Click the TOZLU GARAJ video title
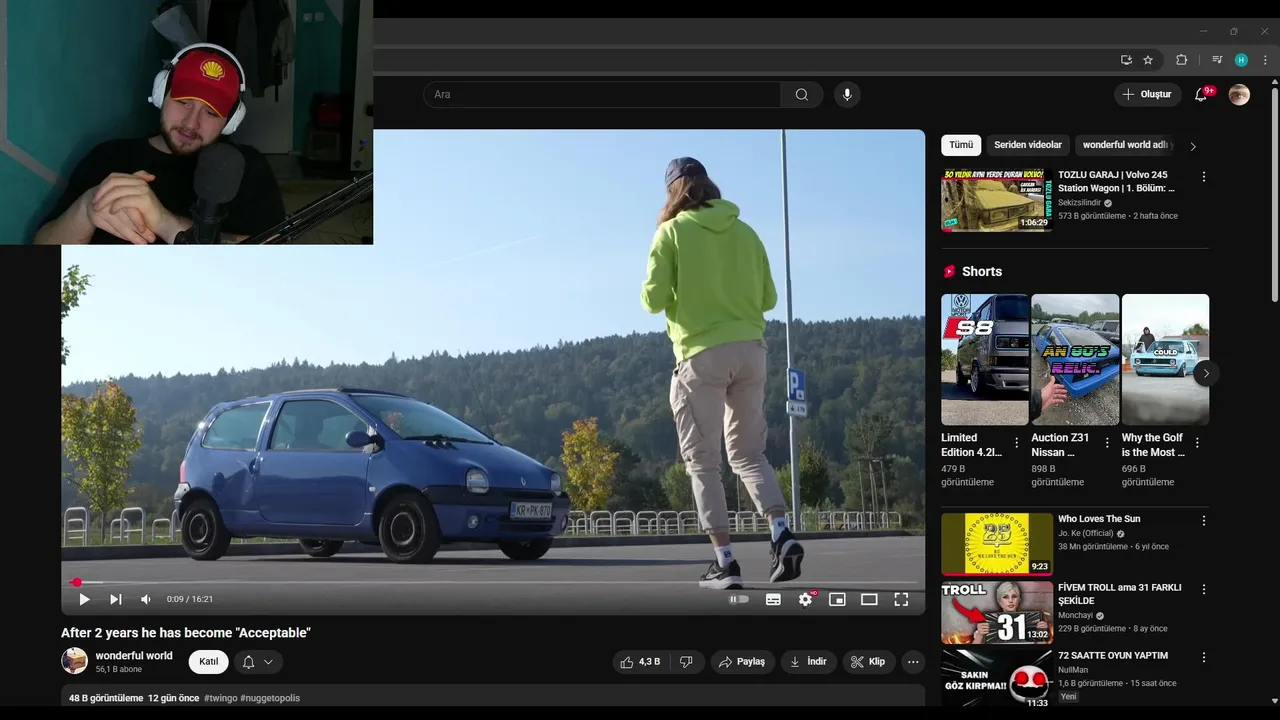The height and width of the screenshot is (720, 1280). click(x=1116, y=182)
